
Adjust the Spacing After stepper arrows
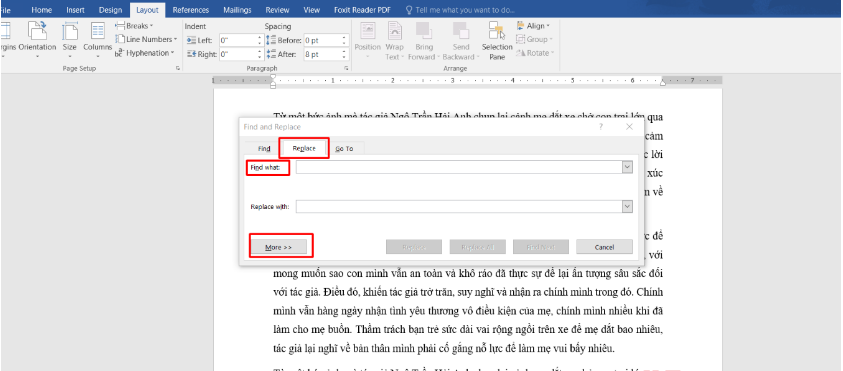[x=344, y=54]
